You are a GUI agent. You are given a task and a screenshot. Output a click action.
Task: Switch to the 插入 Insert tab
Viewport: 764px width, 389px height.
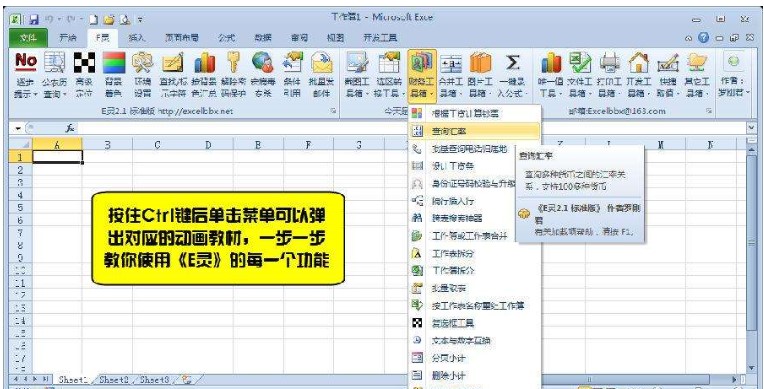point(137,38)
